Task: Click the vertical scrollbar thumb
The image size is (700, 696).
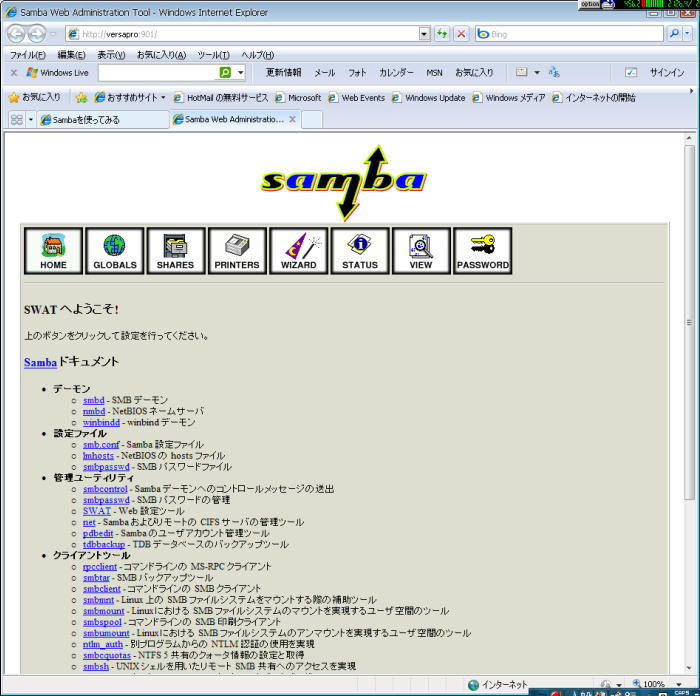Action: [689, 322]
